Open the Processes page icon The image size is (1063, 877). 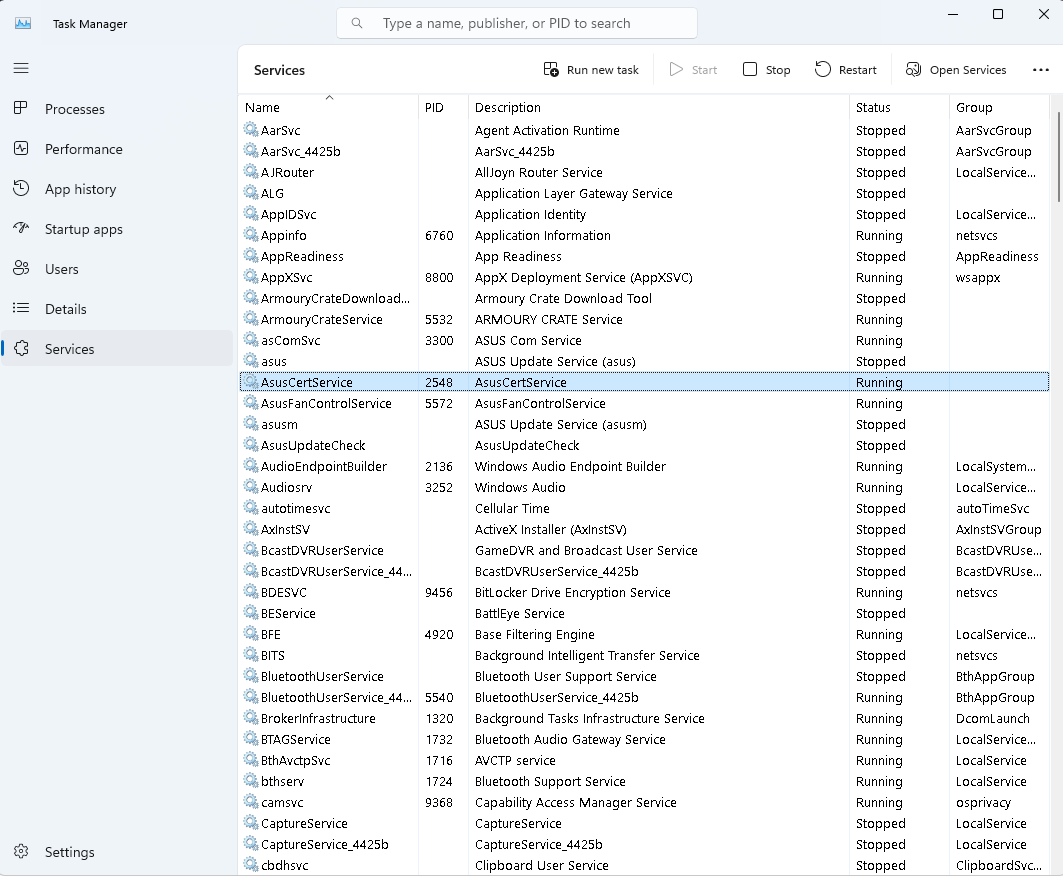(x=21, y=108)
